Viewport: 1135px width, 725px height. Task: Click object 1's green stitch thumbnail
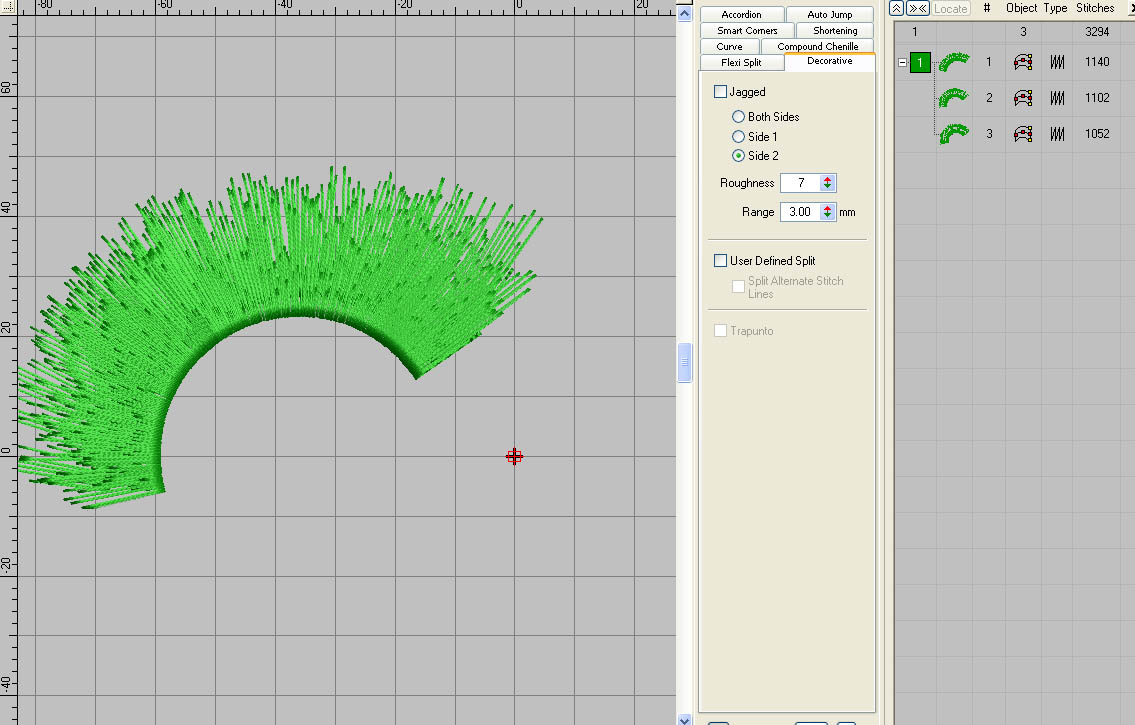click(x=954, y=62)
